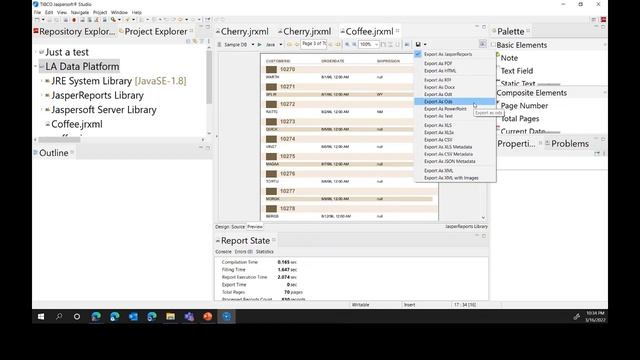
Task: Expand the JRE System Library node
Action: point(42,81)
